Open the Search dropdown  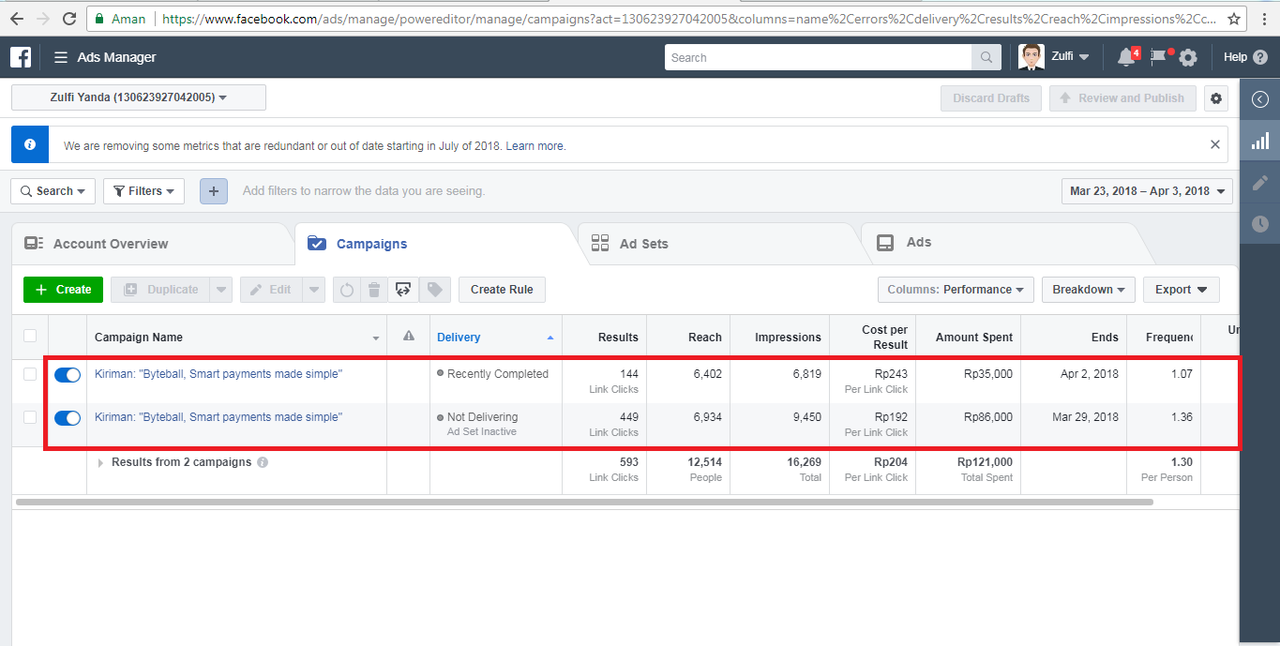(x=53, y=191)
